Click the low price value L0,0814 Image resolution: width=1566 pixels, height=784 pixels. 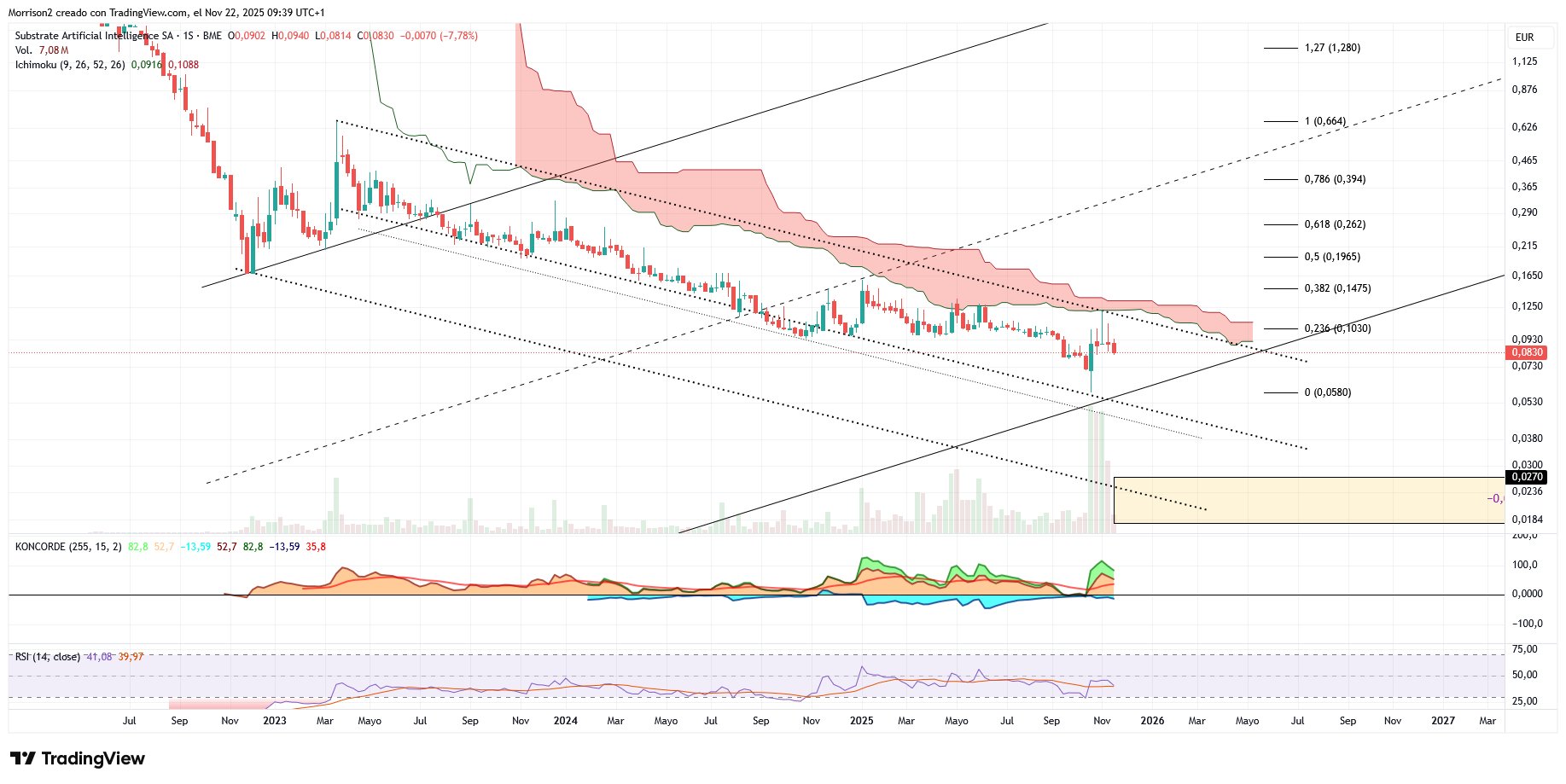[x=333, y=36]
